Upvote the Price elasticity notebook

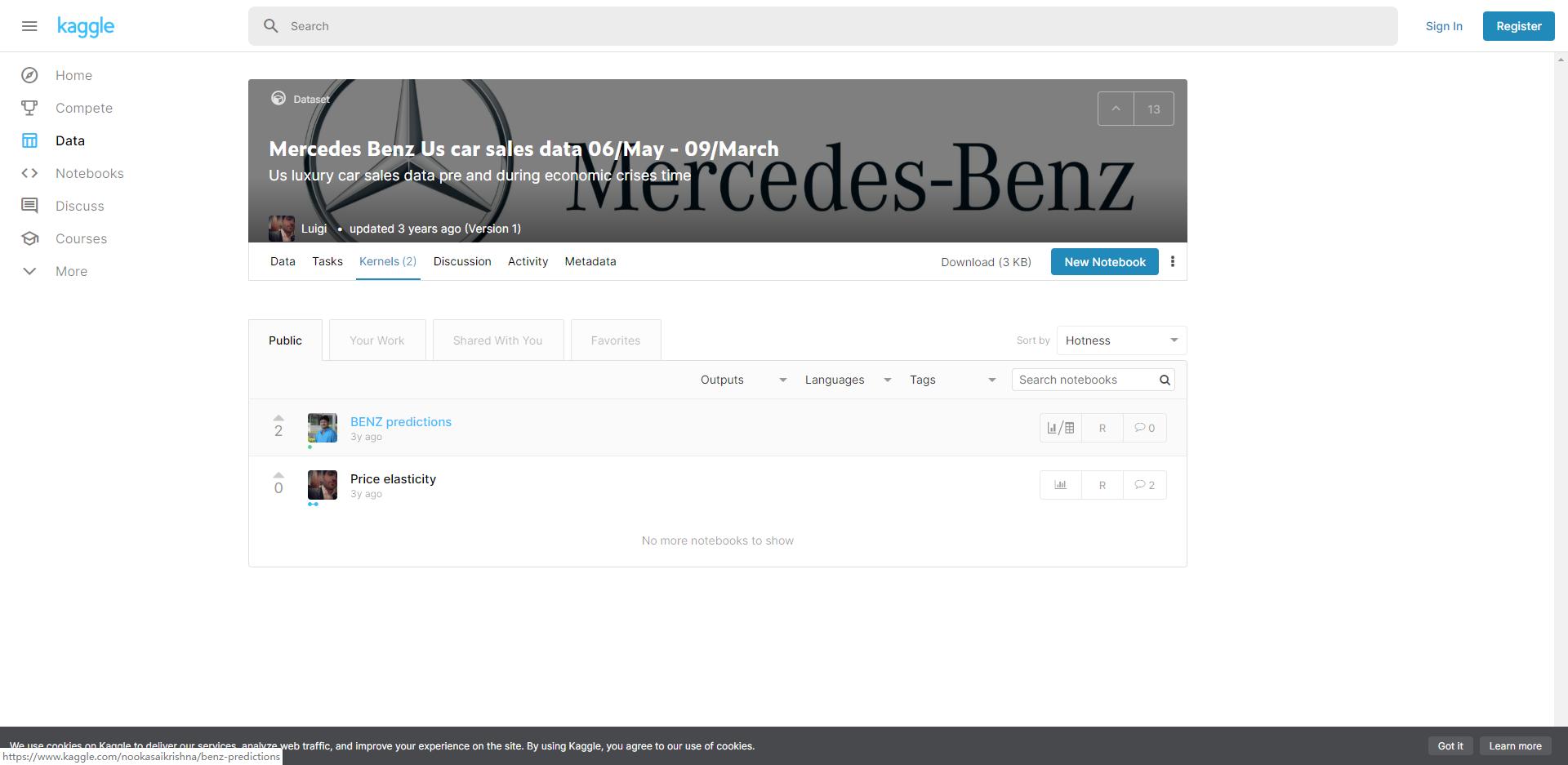pyautogui.click(x=278, y=475)
